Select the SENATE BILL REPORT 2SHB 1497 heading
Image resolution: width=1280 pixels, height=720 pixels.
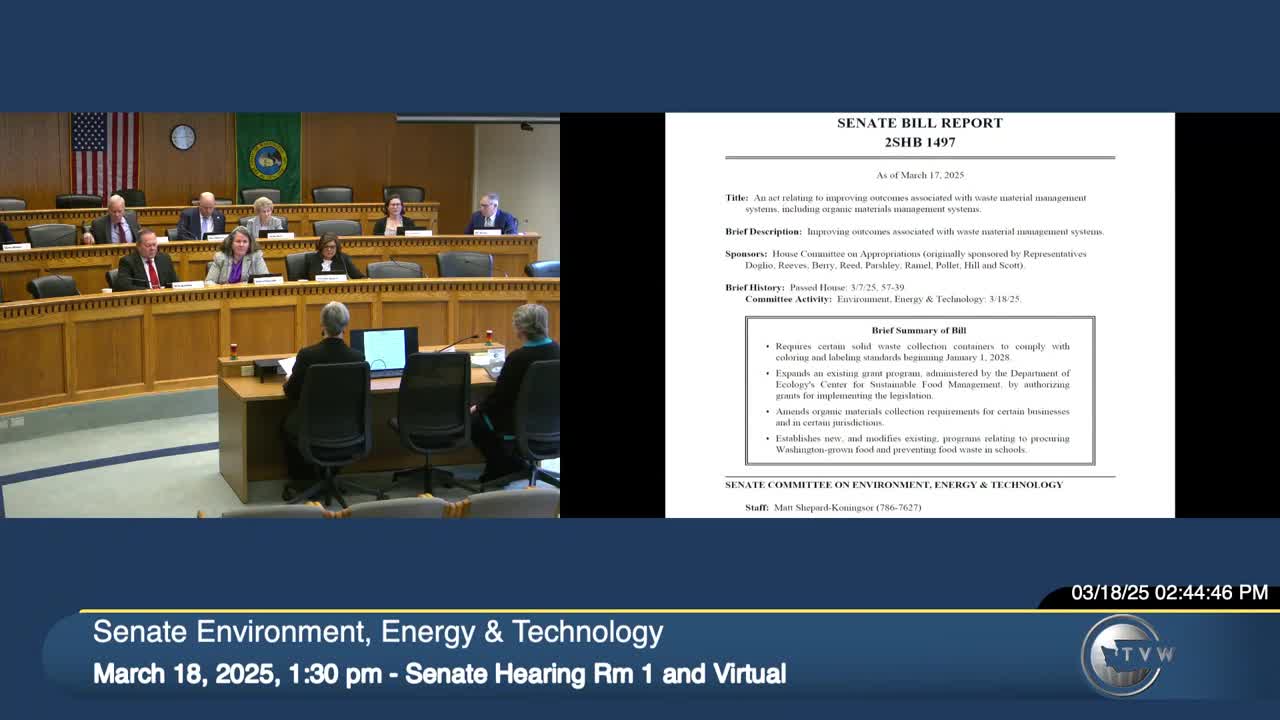coord(920,132)
